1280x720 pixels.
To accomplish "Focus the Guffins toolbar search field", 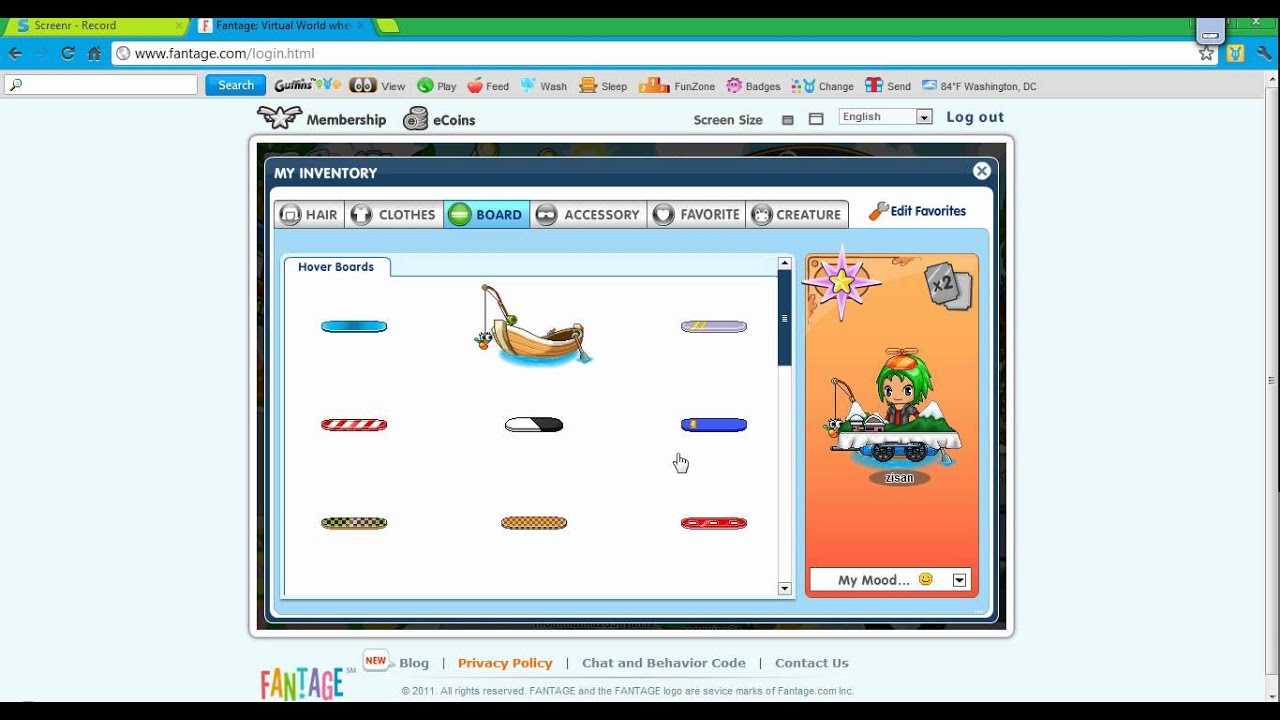I will pyautogui.click(x=101, y=85).
